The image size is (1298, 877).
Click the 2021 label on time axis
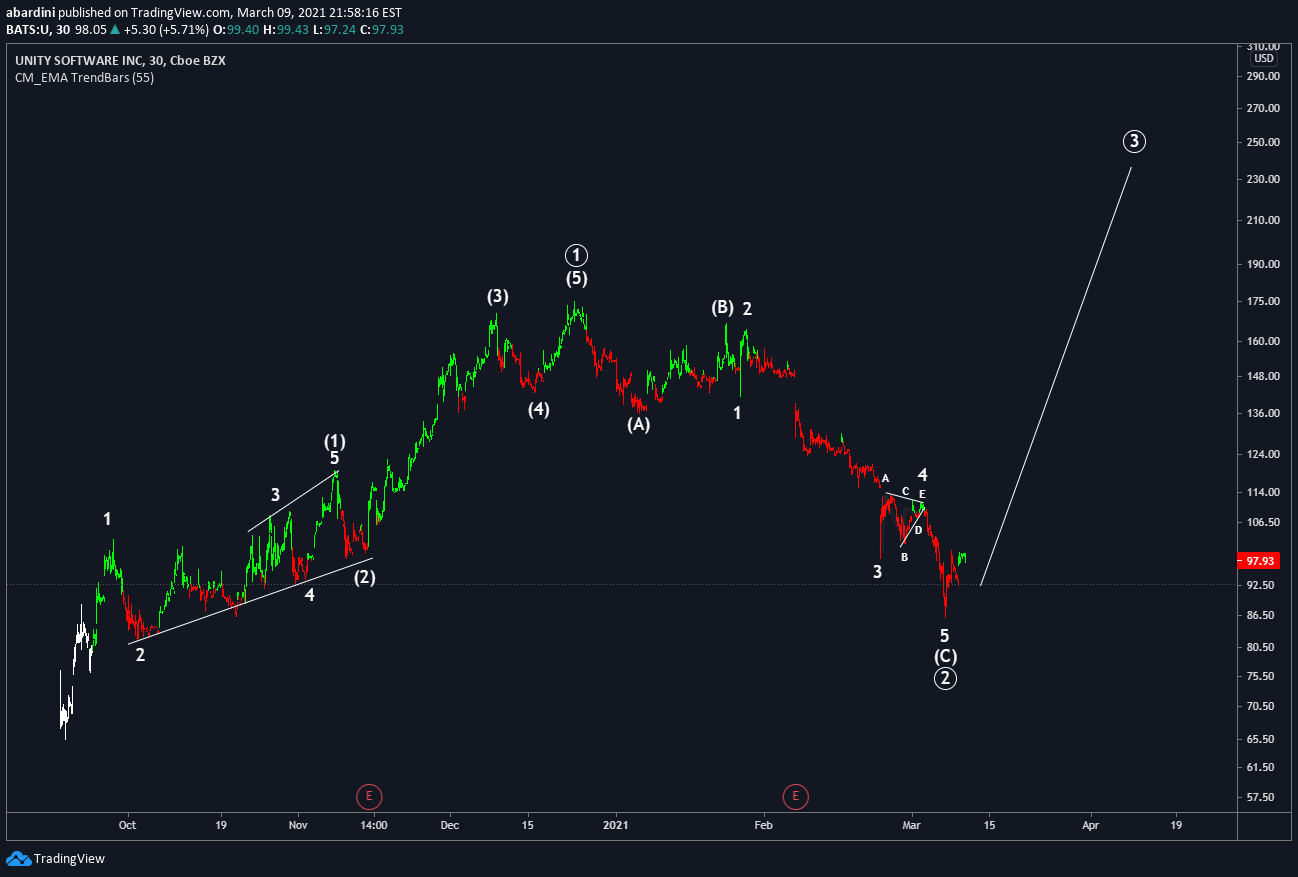coord(617,826)
